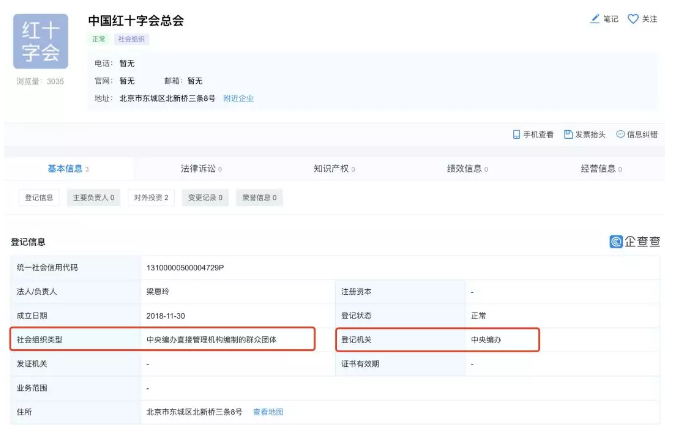Select the 变更记录 0 sub-tab button
The width and height of the screenshot is (683, 426).
(205, 198)
